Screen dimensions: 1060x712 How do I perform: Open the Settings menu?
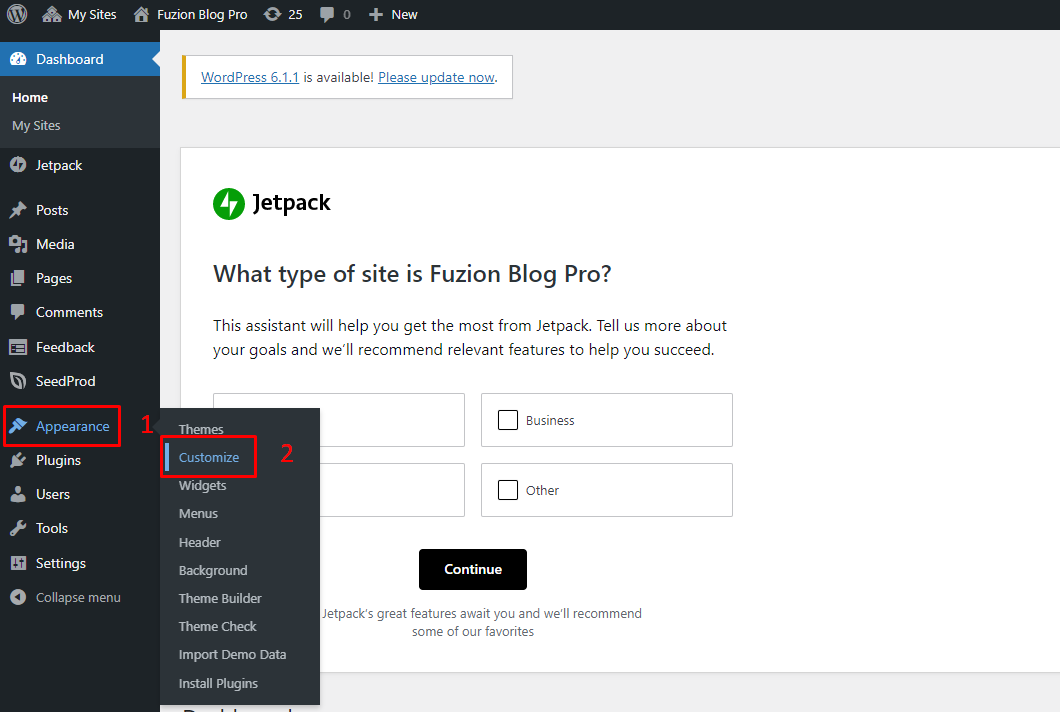tap(61, 563)
